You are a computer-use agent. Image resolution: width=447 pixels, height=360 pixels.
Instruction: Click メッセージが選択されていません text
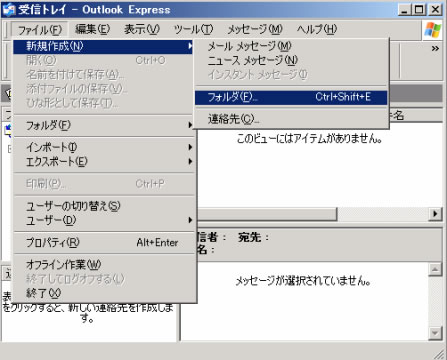click(x=303, y=281)
